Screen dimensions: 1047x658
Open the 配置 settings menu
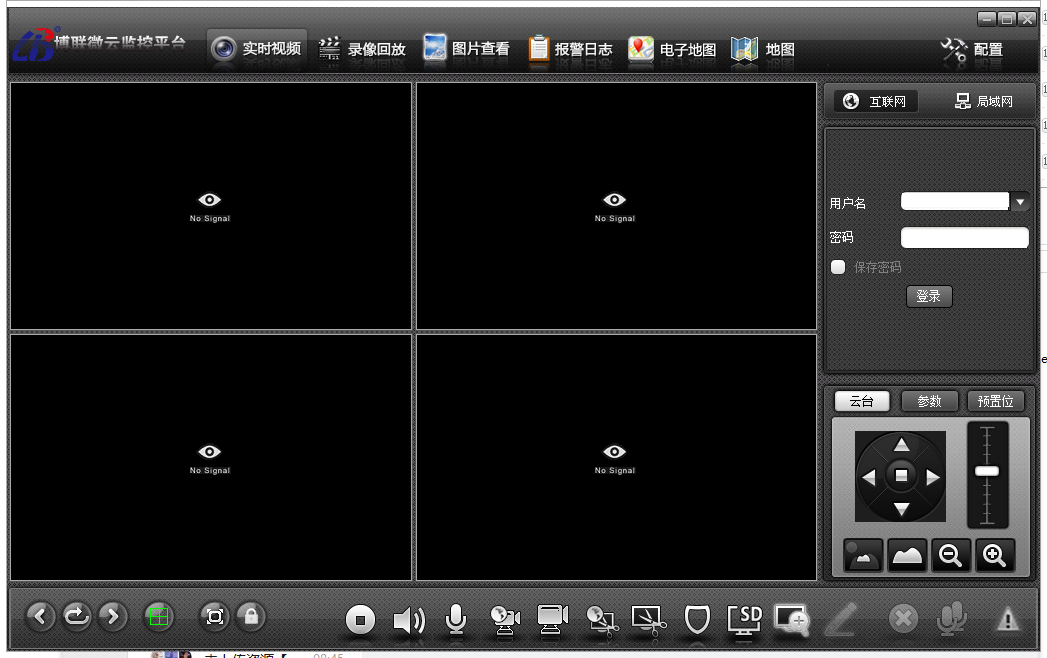click(x=973, y=49)
